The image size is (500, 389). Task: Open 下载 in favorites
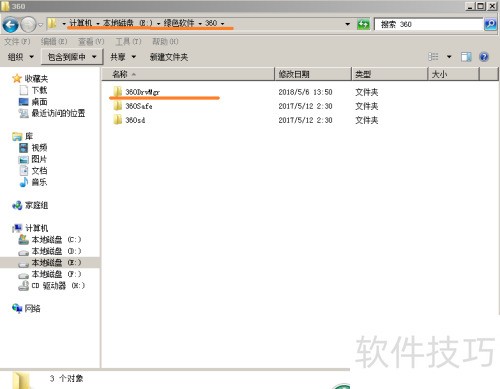39,90
